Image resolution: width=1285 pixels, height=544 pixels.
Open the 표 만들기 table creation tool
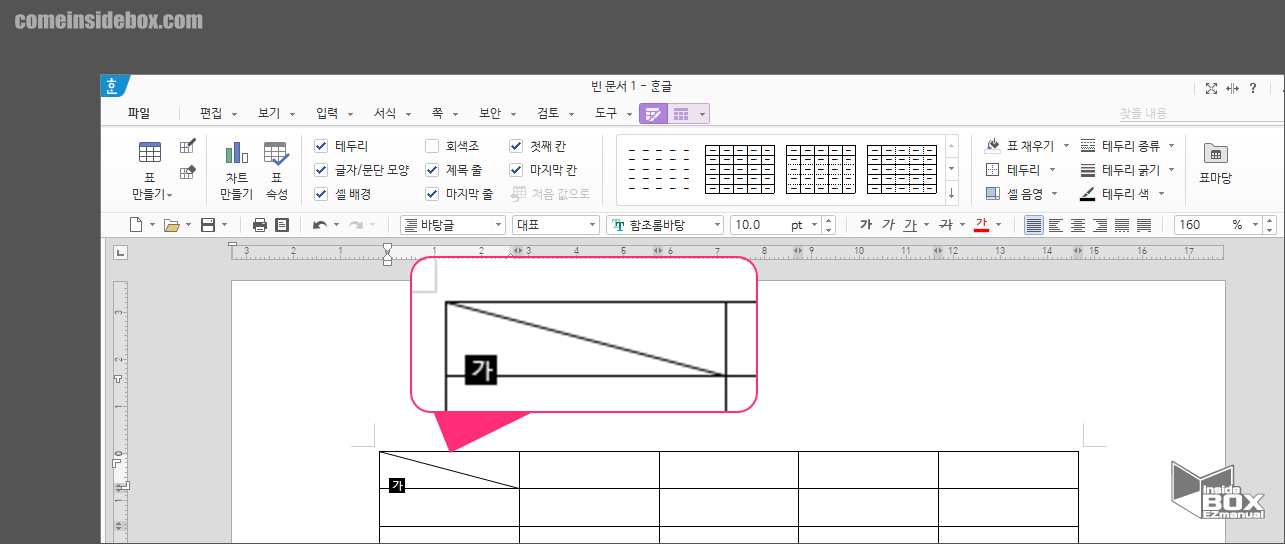click(150, 170)
